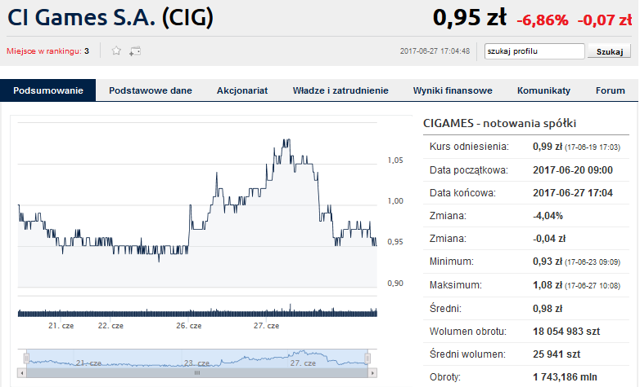Open the Komunikaty tab
Image resolution: width=640 pixels, height=387 pixels.
coord(544,91)
